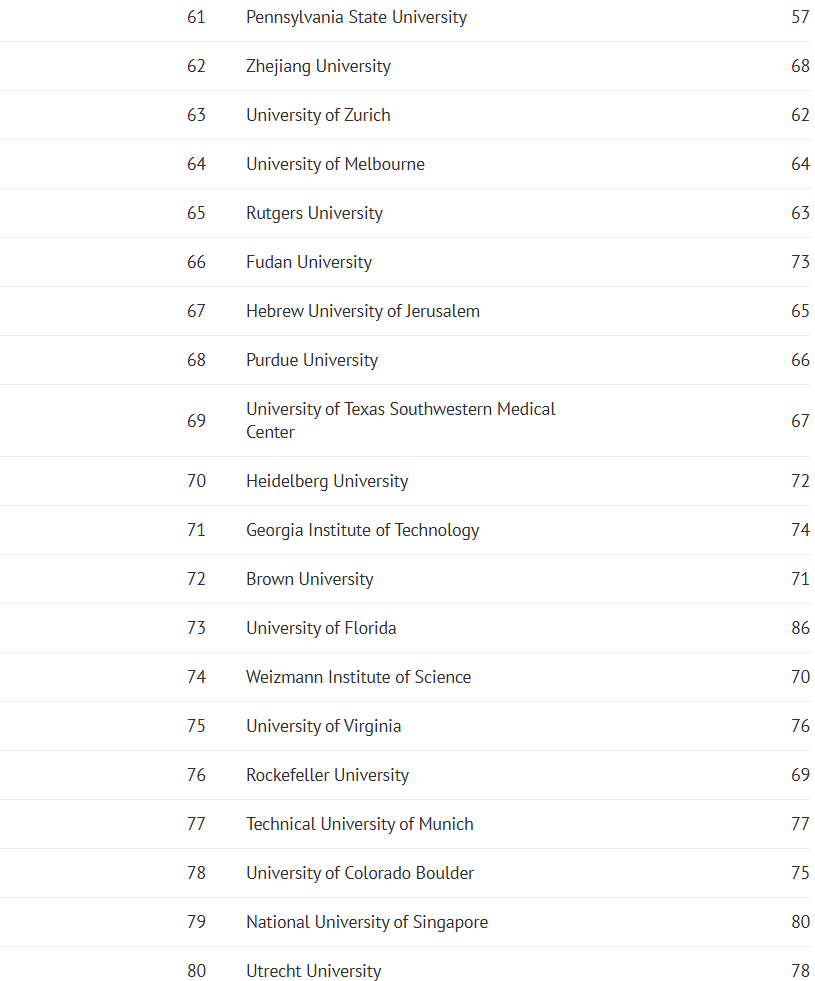This screenshot has width=815, height=981.
Task: Open Georgia Institute of Technology entry
Action: (363, 530)
